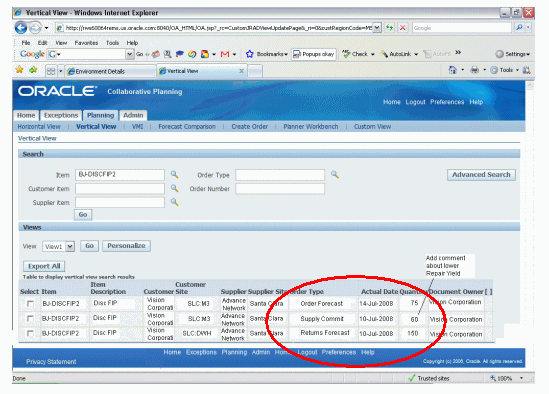The image size is (549, 394).
Task: Click the Preferences link in header
Action: point(447,102)
